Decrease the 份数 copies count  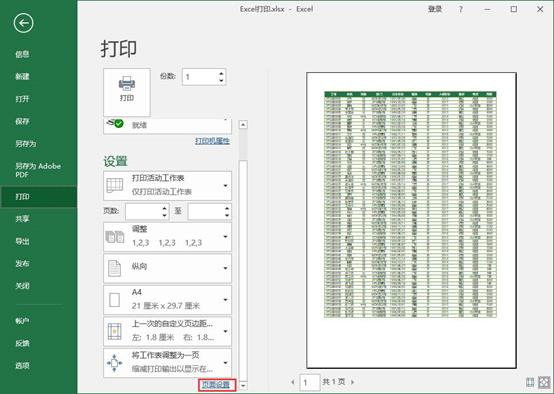point(221,81)
